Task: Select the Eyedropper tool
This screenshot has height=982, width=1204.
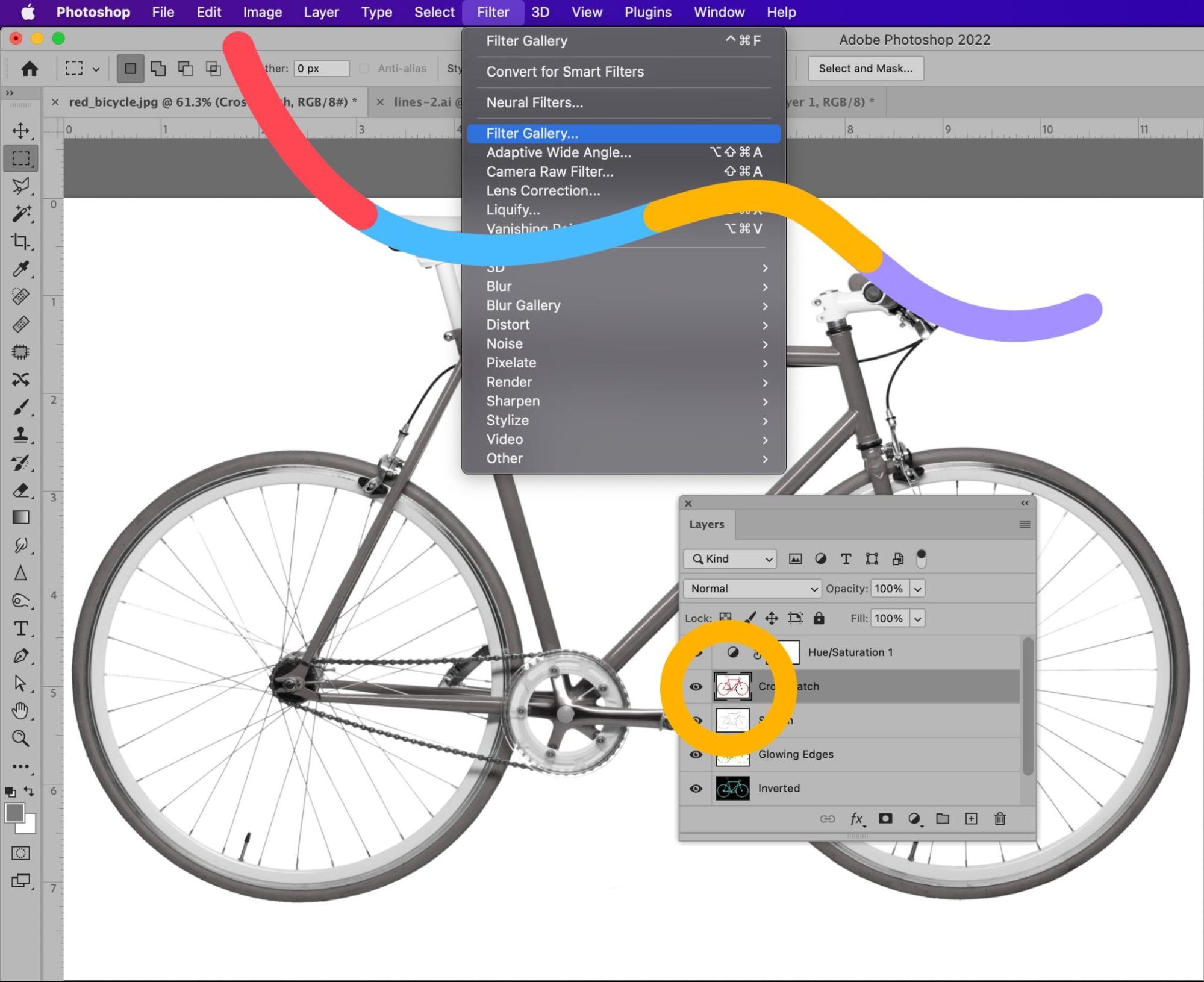Action: (21, 269)
